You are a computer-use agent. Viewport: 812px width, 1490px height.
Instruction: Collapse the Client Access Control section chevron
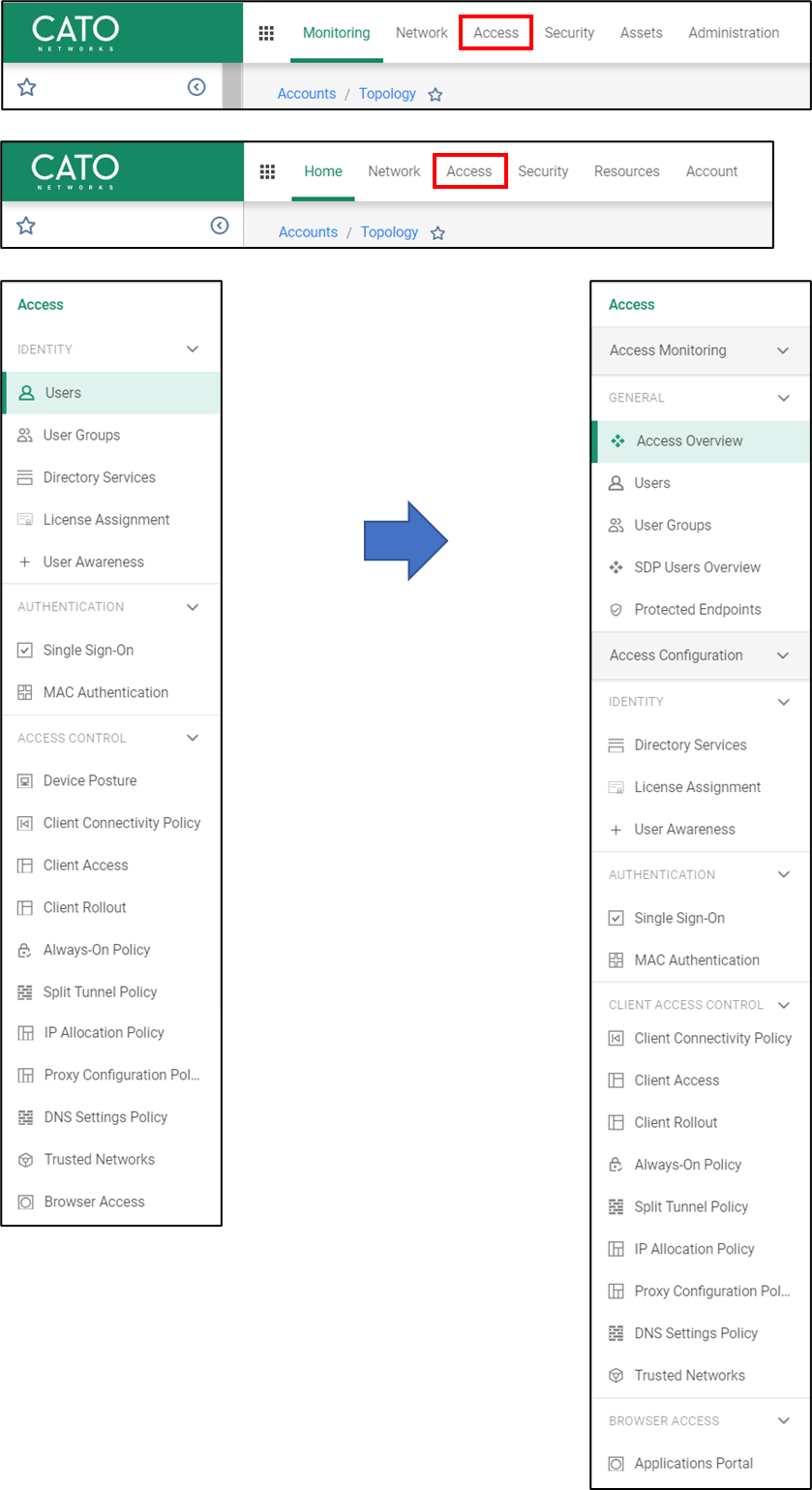point(783,1005)
